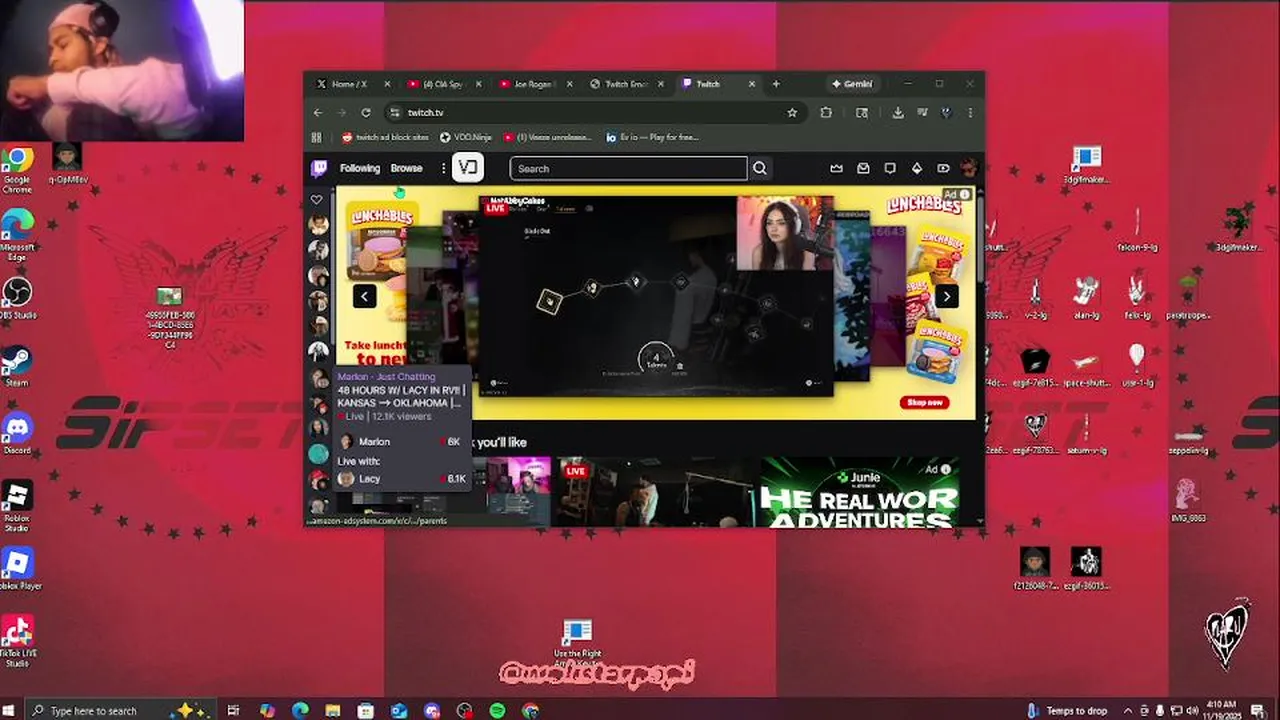Click the magnifying glass search button
Image resolution: width=1280 pixels, height=720 pixels.
click(760, 168)
